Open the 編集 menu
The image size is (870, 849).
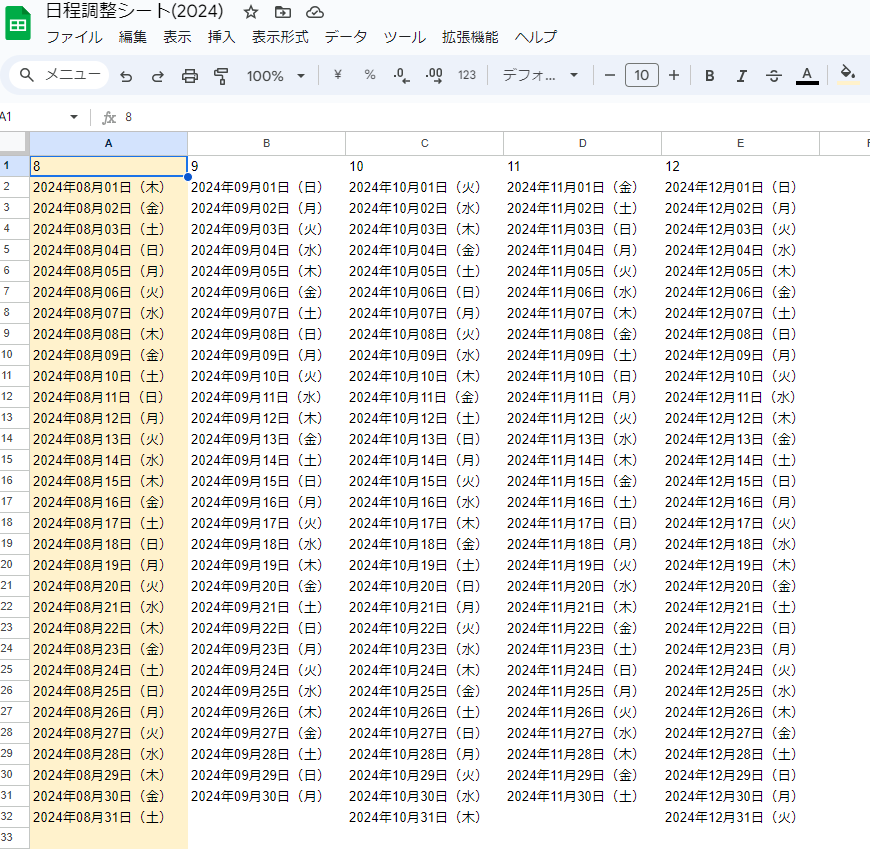tap(133, 37)
